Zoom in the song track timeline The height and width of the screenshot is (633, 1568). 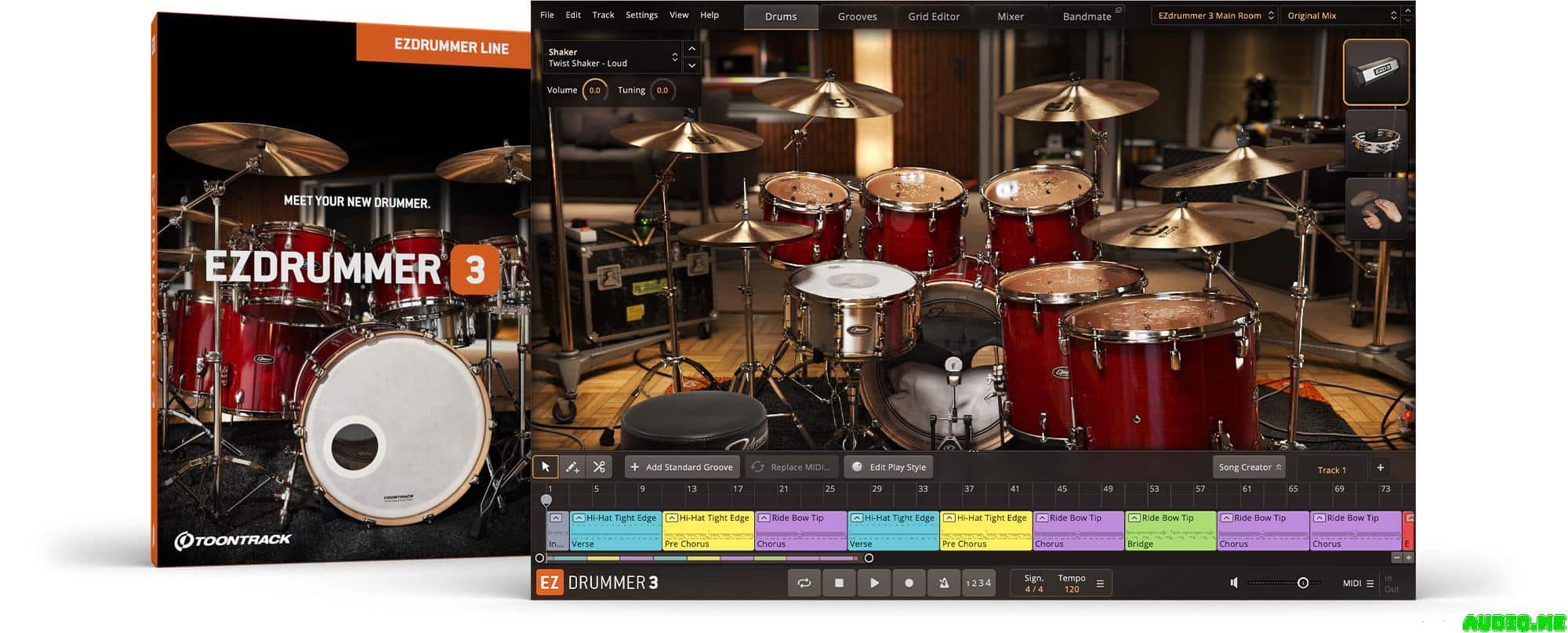1408,558
